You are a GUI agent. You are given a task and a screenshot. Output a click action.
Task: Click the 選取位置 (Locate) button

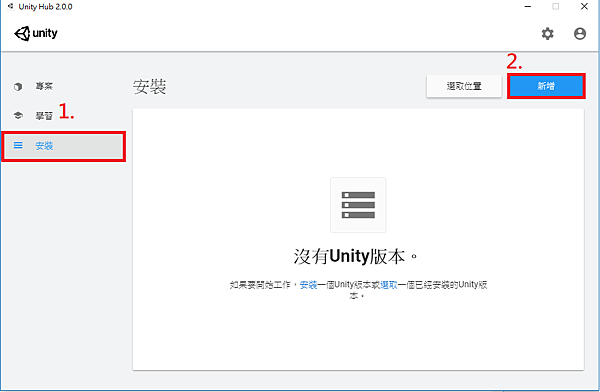[464, 86]
